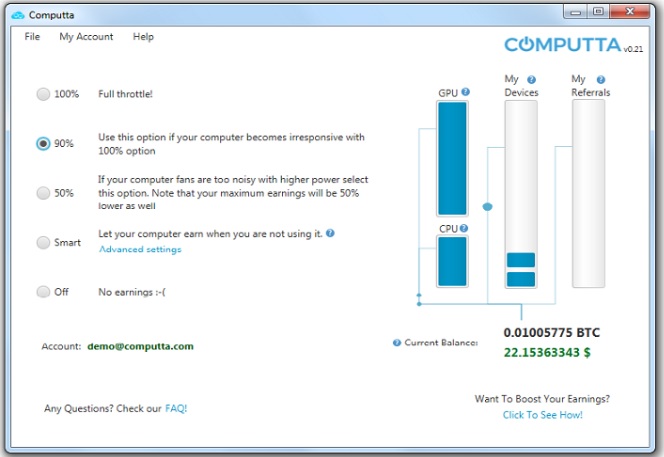Select the 90% power radio button

[43, 144]
